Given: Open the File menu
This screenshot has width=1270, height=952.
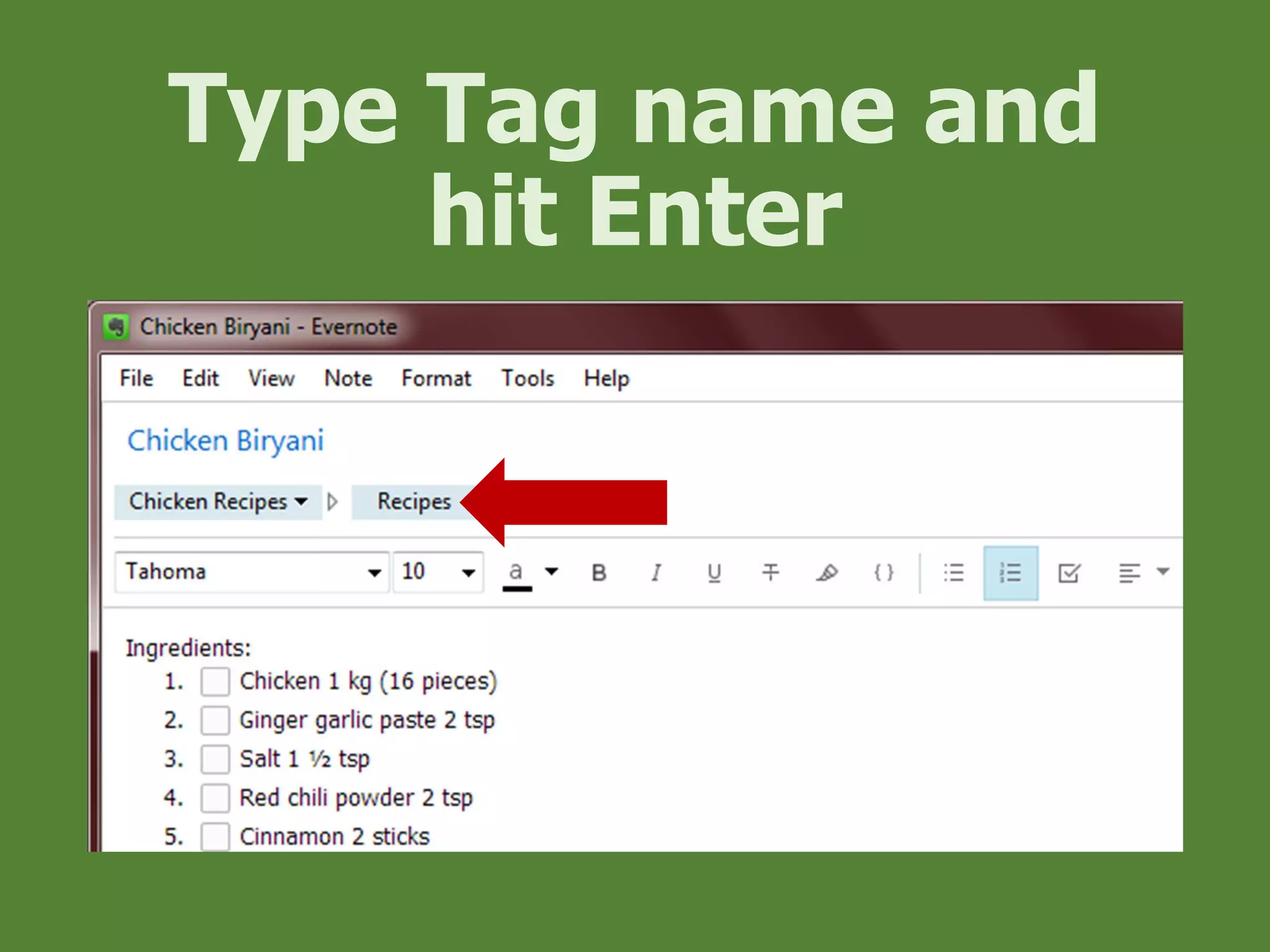Looking at the screenshot, I should pos(136,378).
